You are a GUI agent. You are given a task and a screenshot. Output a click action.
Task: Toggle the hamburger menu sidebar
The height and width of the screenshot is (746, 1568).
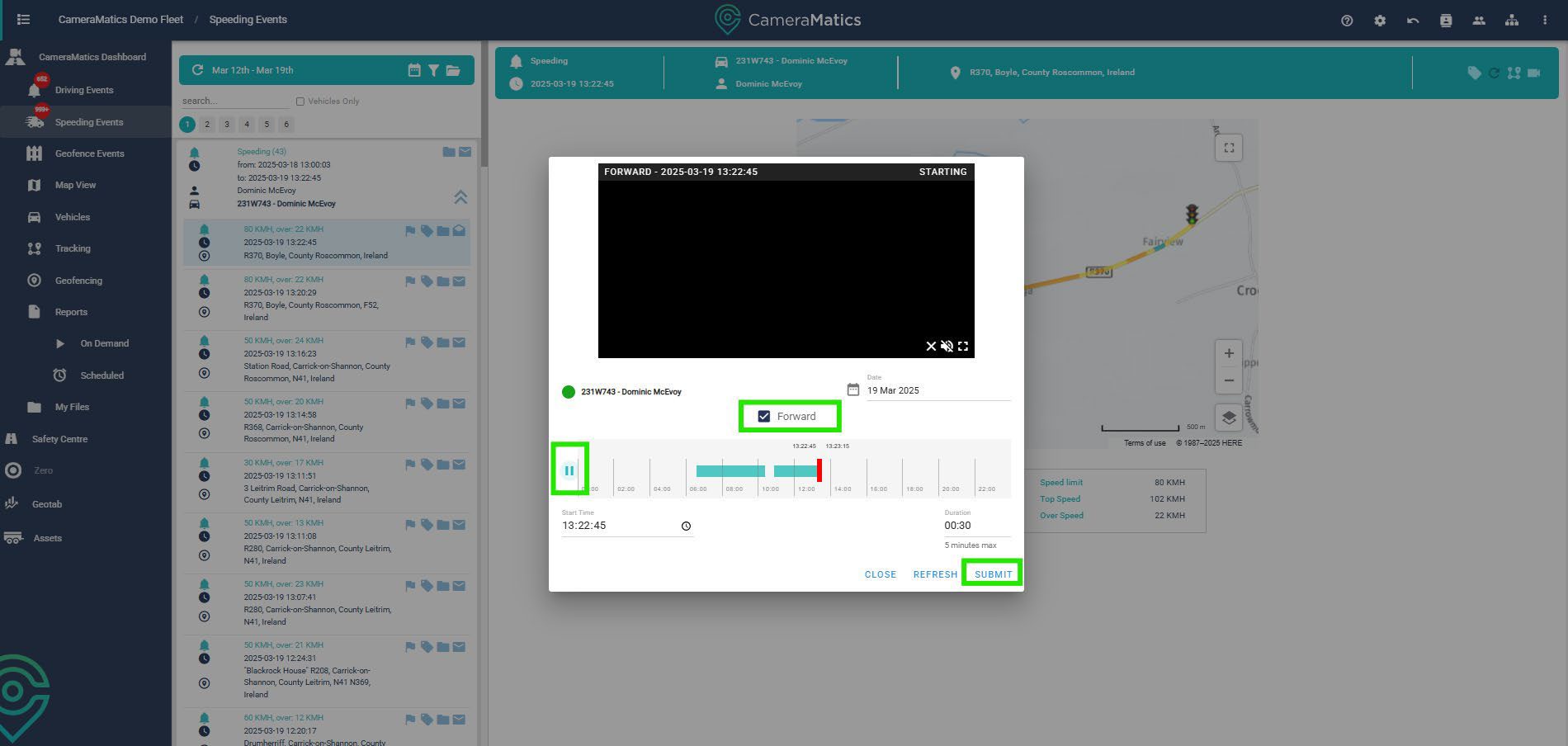pos(23,20)
